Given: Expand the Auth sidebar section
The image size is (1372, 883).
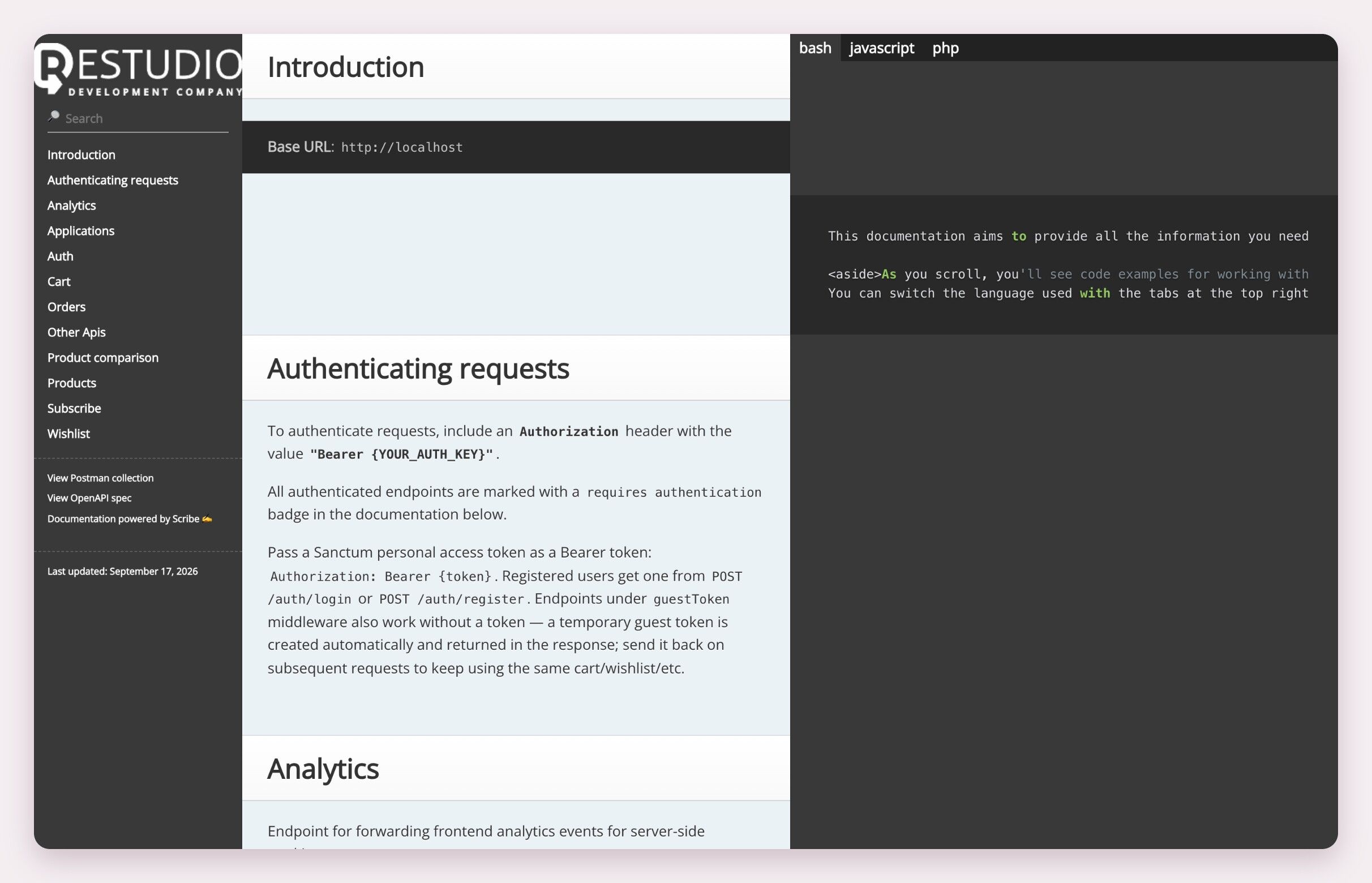Looking at the screenshot, I should [60, 256].
